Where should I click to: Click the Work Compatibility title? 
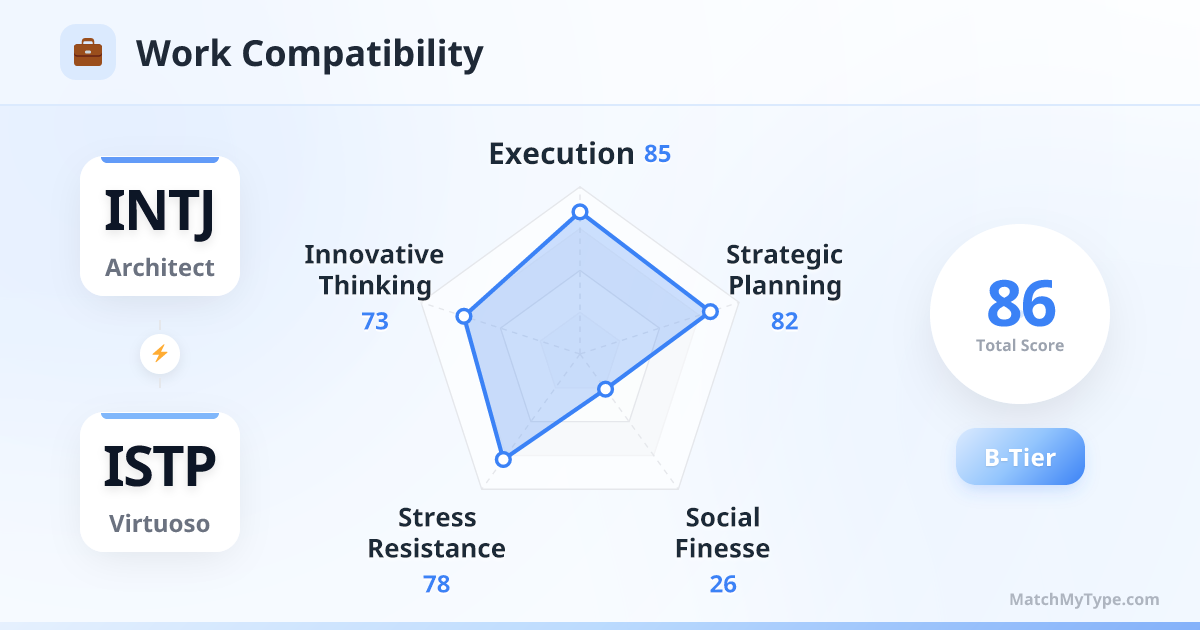309,53
